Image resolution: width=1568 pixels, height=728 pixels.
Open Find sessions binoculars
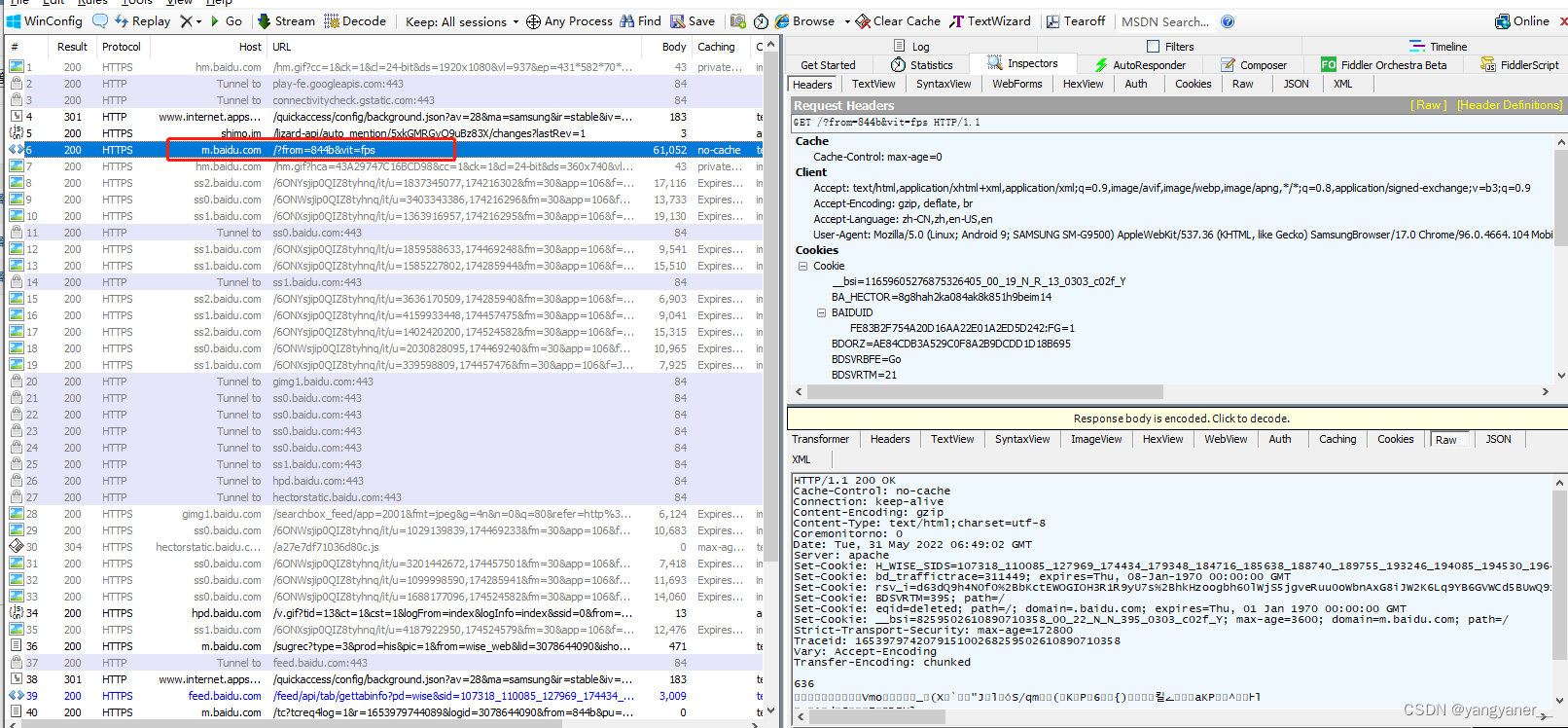tap(640, 20)
